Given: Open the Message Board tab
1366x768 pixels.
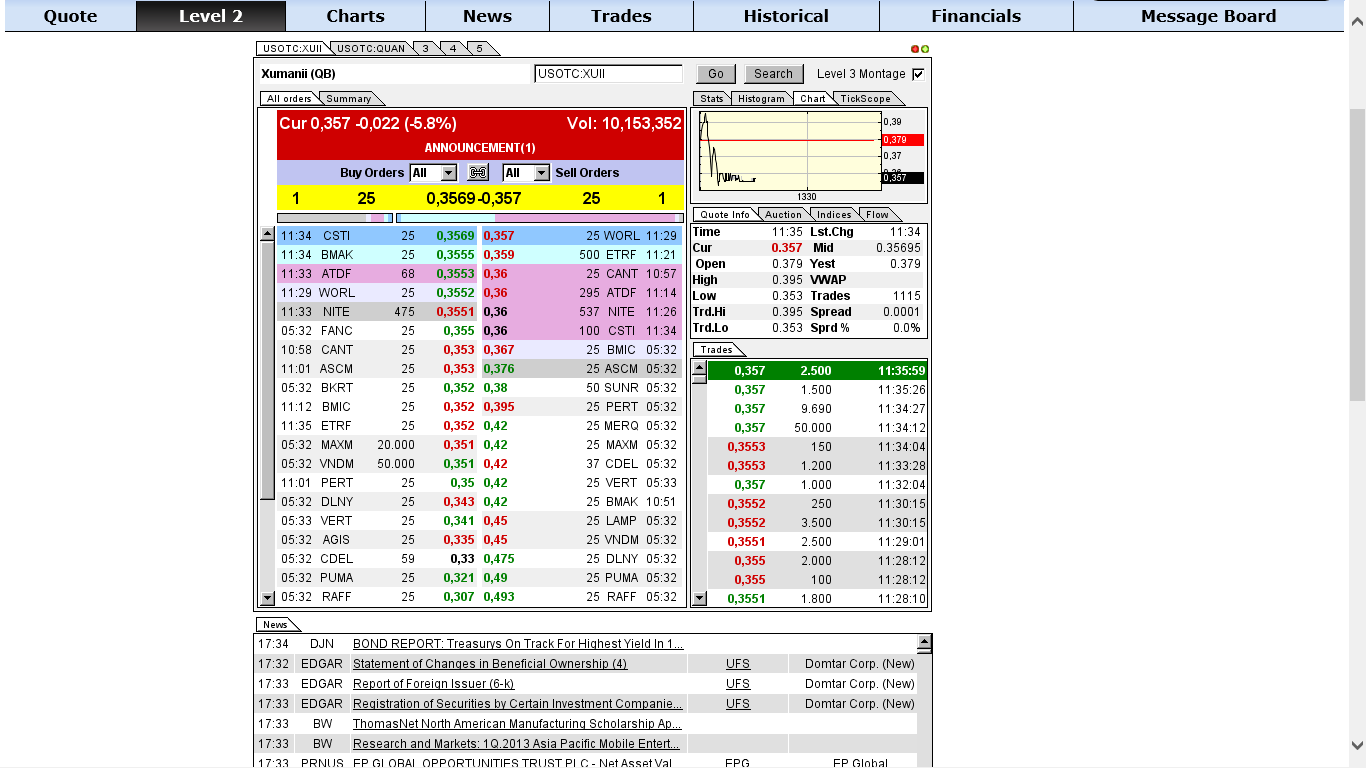Looking at the screenshot, I should pos(1208,16).
